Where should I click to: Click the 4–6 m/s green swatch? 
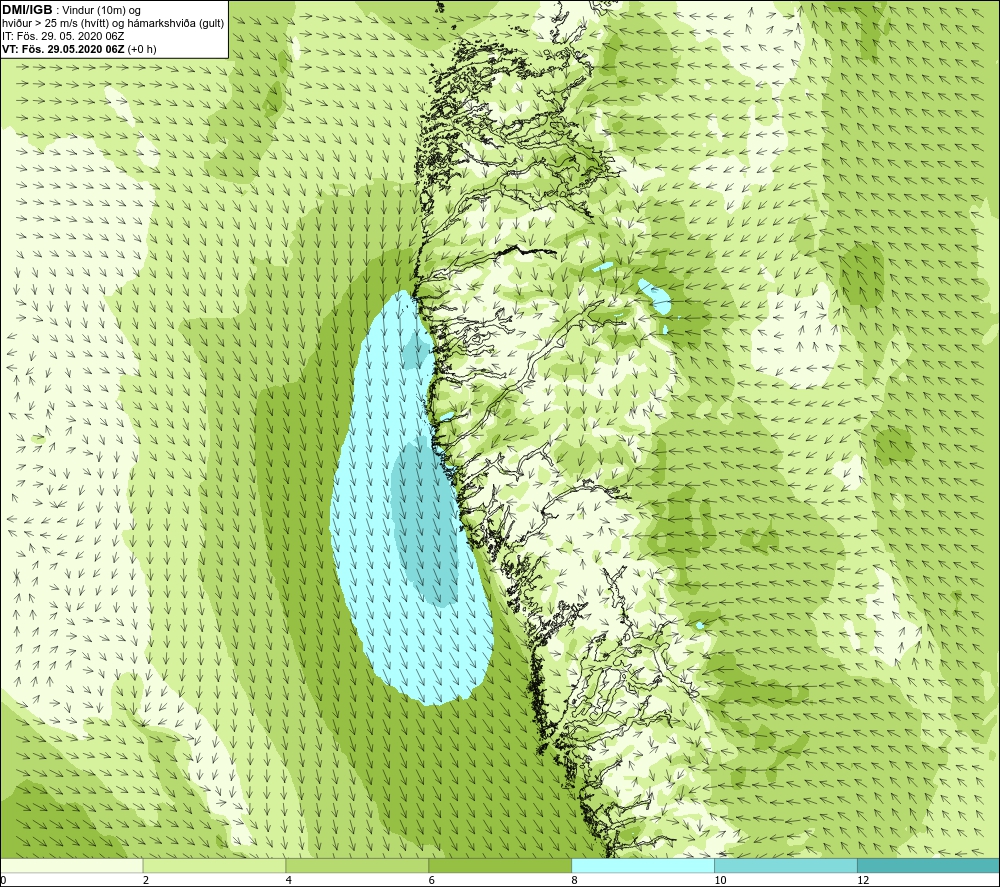pyautogui.click(x=357, y=865)
